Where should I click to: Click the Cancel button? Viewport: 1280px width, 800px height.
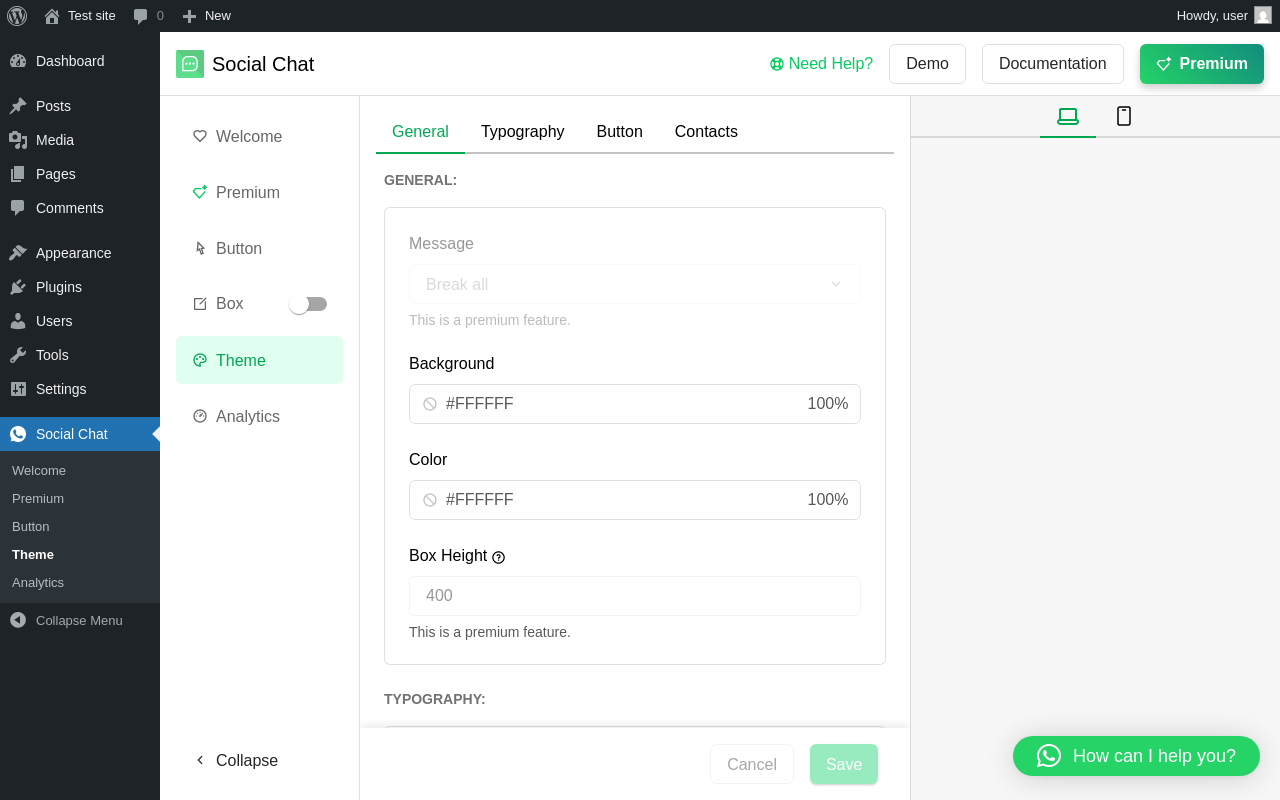pyautogui.click(x=752, y=764)
